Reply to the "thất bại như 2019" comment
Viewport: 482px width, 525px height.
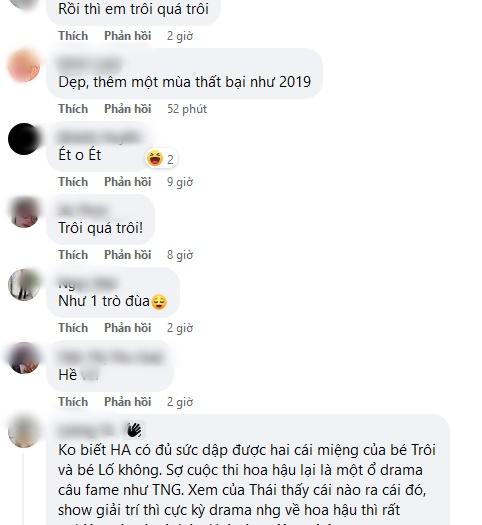128,109
